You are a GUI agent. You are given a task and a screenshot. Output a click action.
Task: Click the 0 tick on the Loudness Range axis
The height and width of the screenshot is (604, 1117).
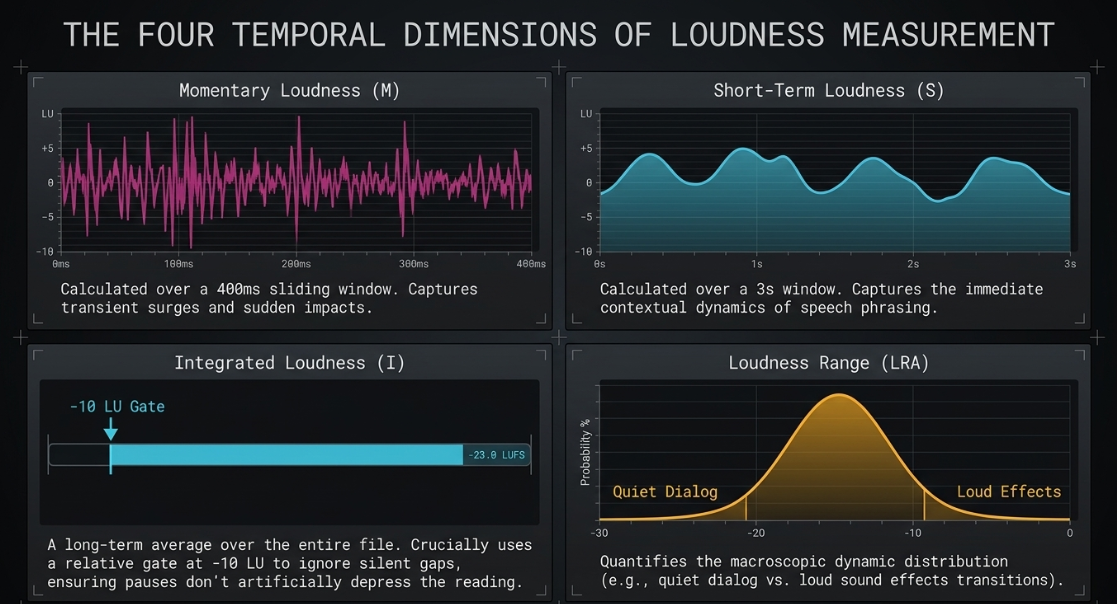tap(1069, 533)
